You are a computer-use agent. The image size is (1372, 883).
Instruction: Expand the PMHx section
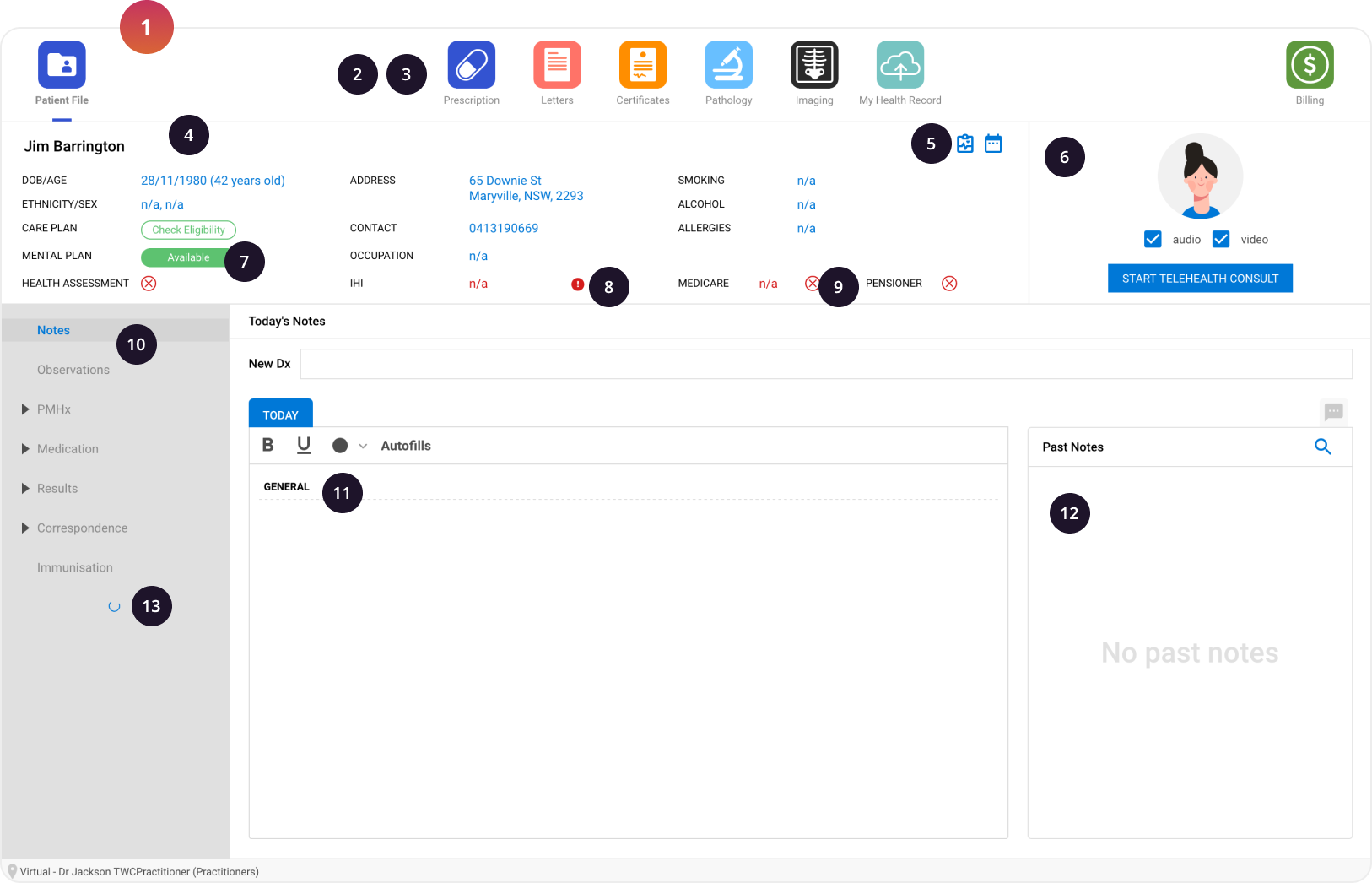[26, 409]
